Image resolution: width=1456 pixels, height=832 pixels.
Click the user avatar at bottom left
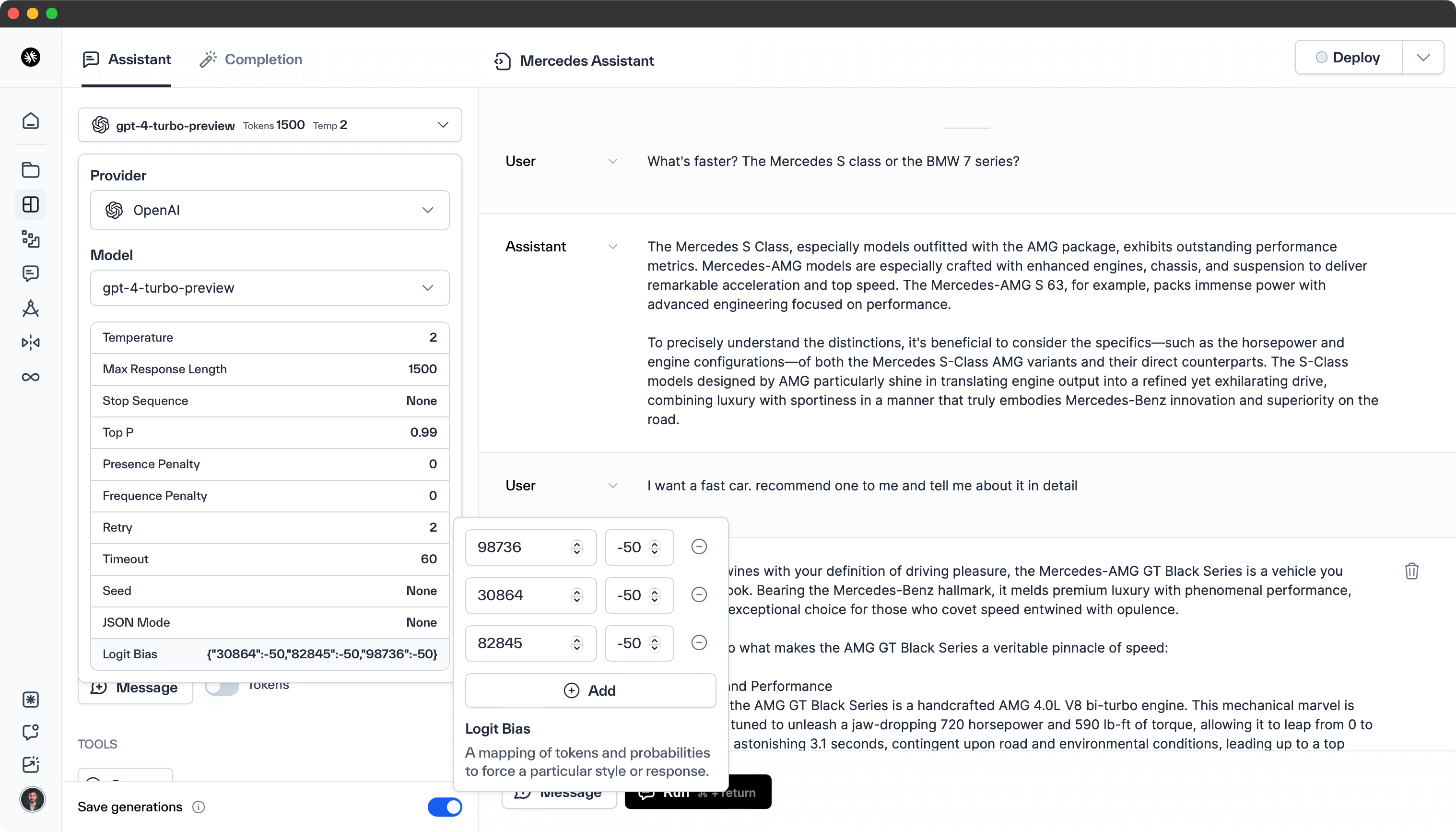tap(33, 799)
